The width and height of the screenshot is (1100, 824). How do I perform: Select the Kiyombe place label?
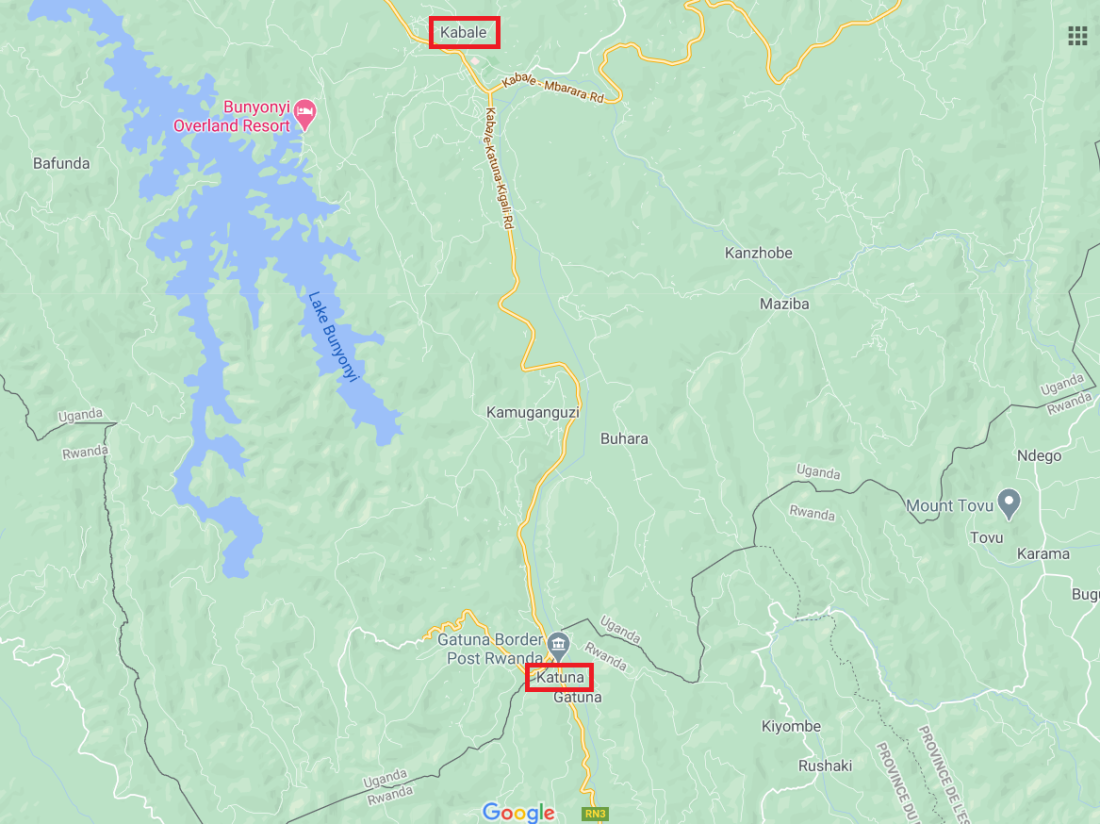791,727
